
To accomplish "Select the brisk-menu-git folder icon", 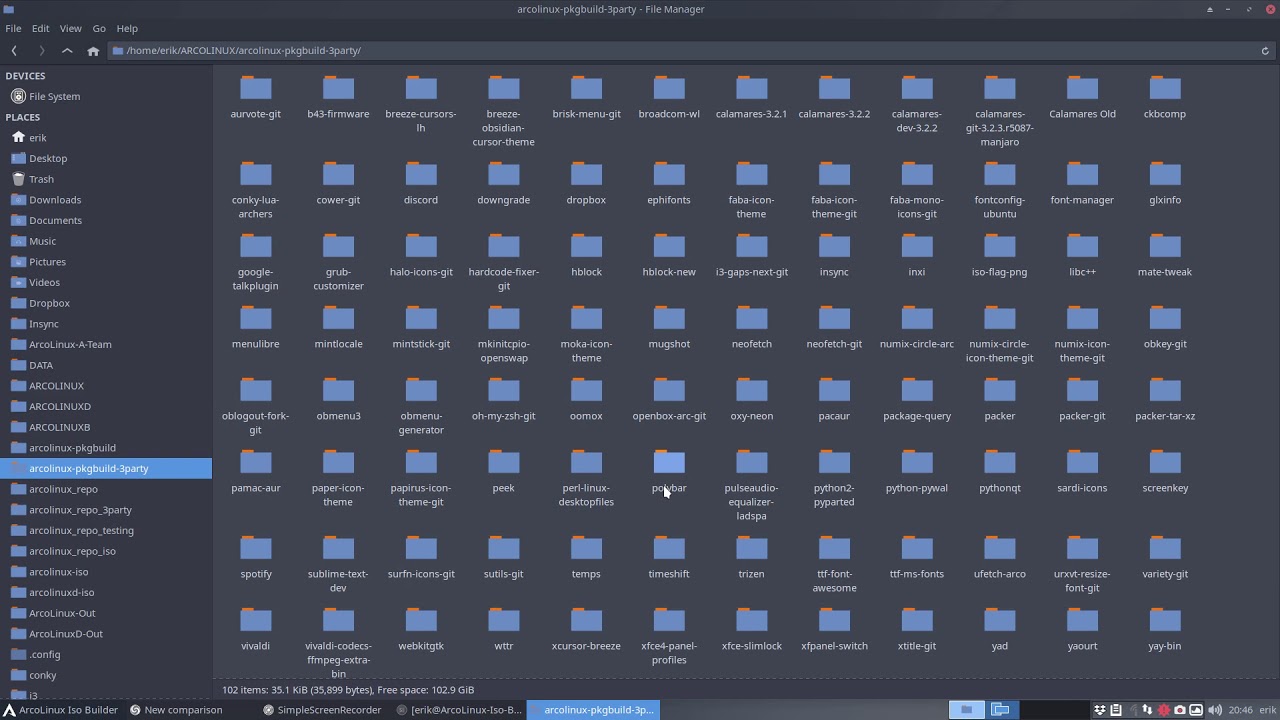I will 586,88.
